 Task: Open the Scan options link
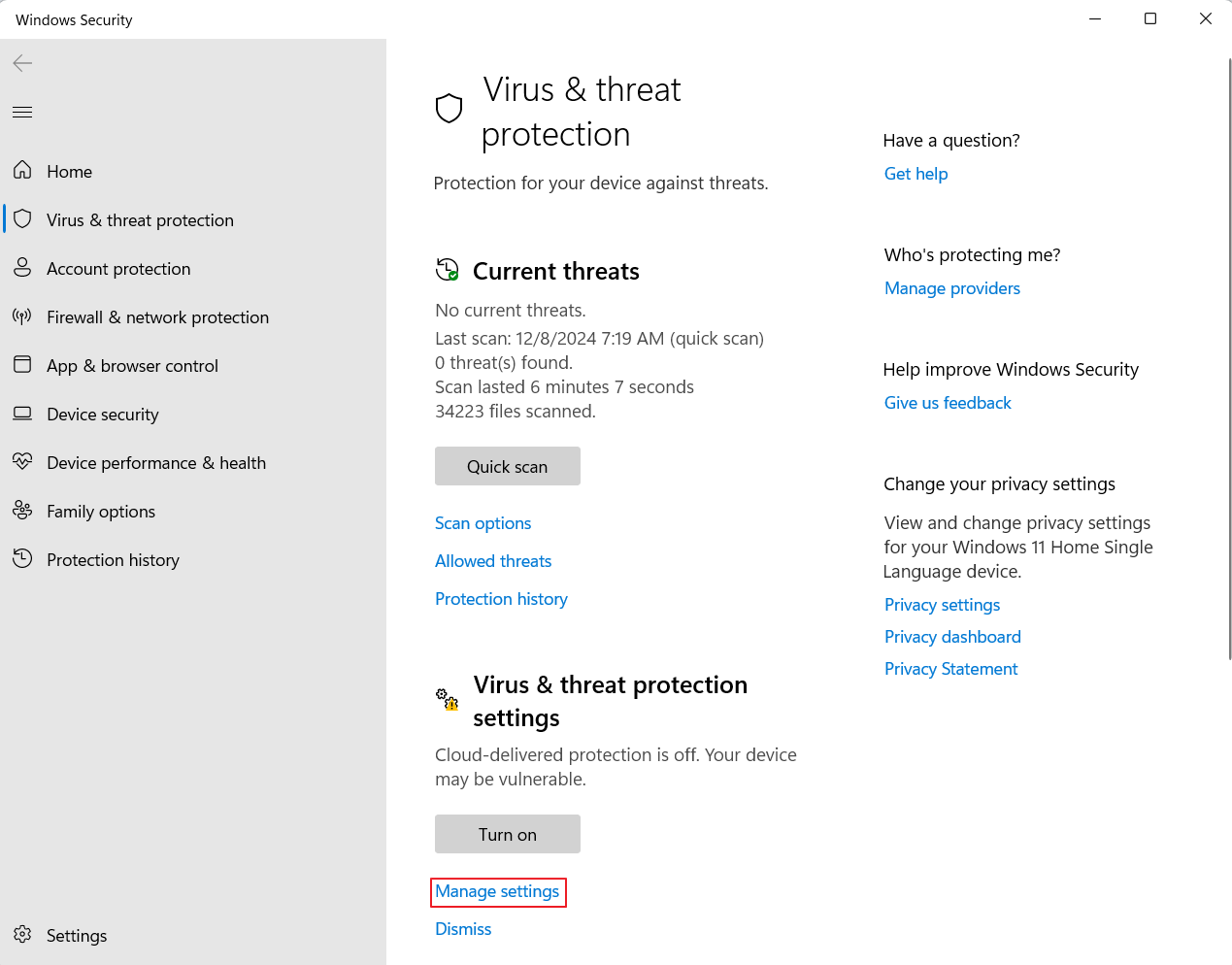tap(483, 523)
